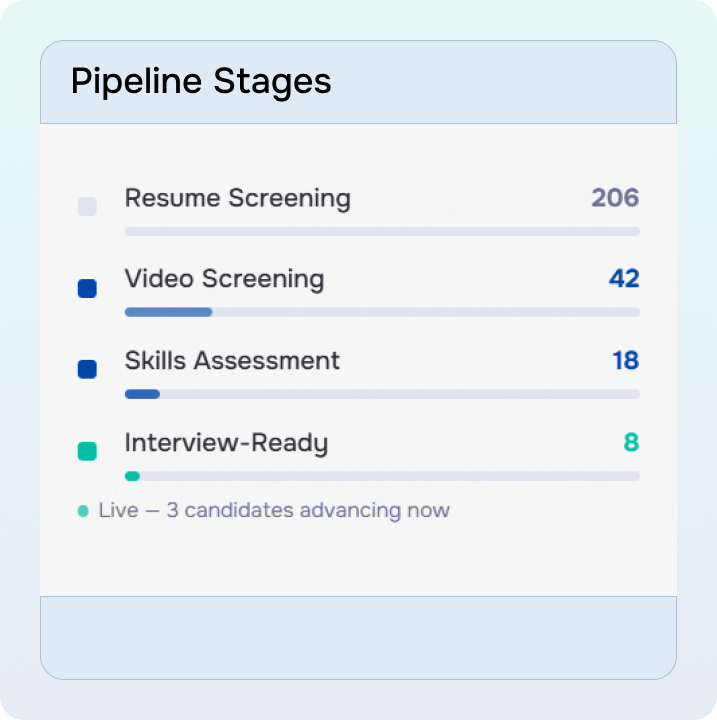Click the green Live status dot

83,511
